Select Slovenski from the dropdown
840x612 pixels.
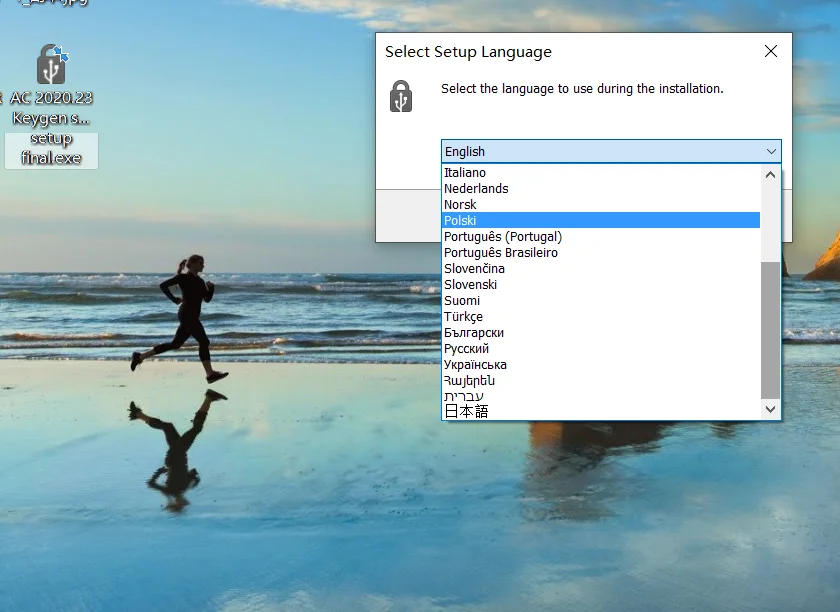(601, 285)
